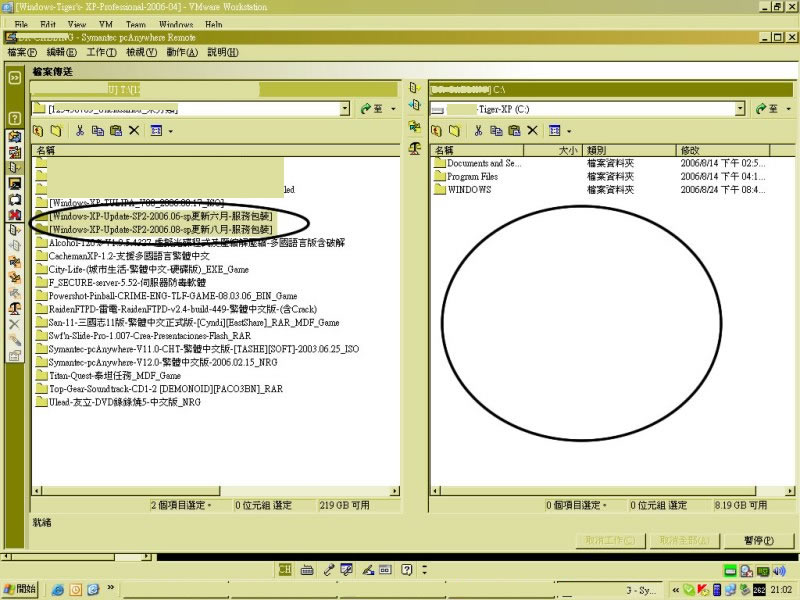This screenshot has width=800, height=600.
Task: Sort by the 類別 type column header
Action: [629, 151]
